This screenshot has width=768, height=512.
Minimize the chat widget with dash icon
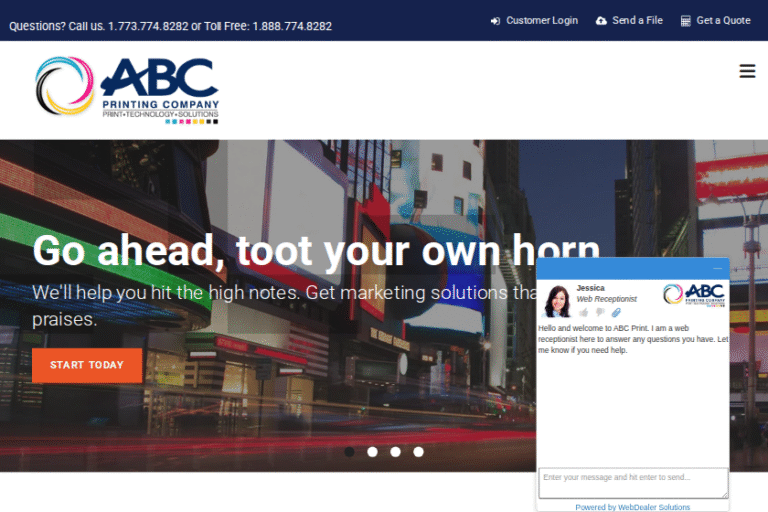pos(717,269)
